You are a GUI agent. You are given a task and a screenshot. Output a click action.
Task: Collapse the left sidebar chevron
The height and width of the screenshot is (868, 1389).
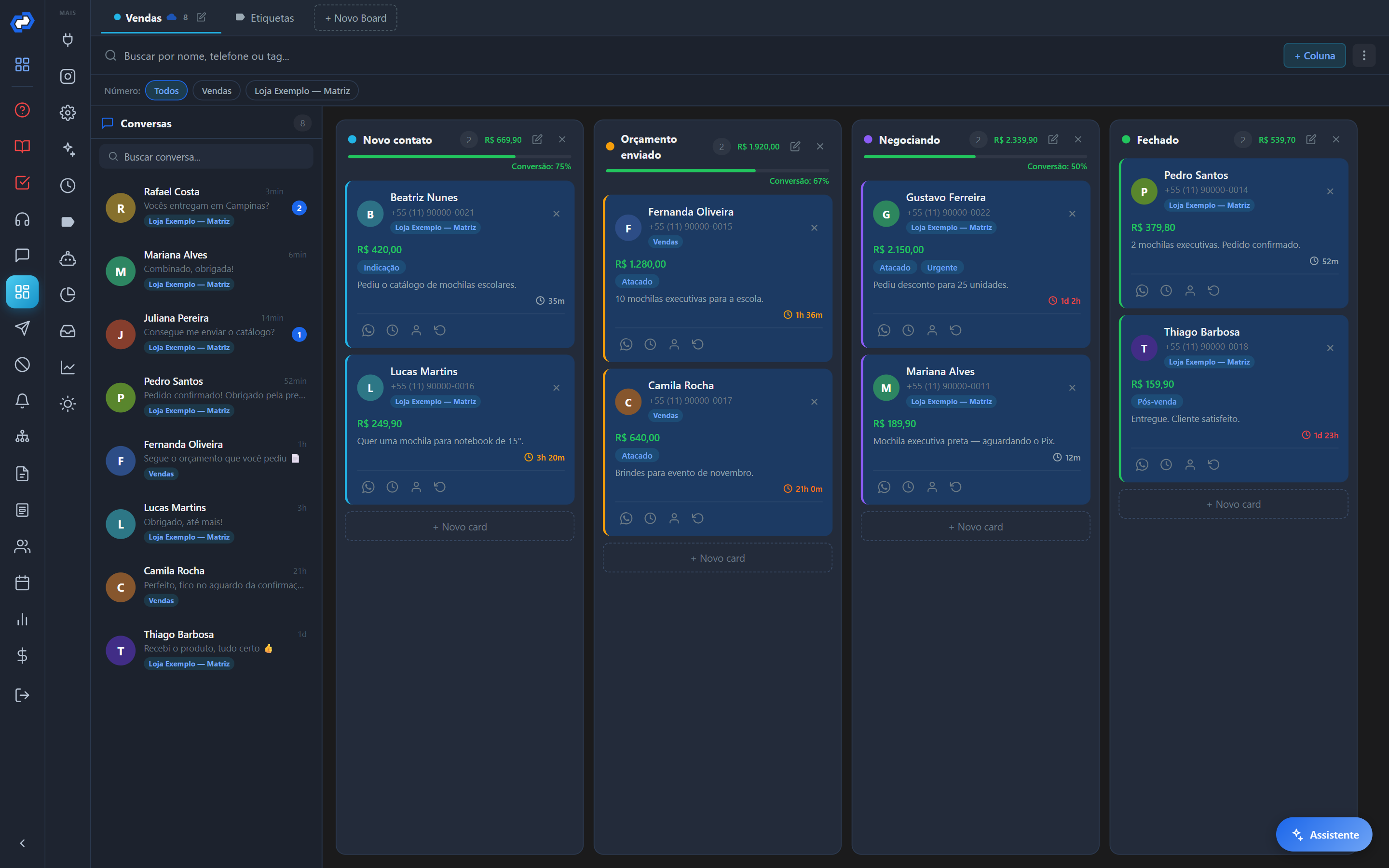(x=22, y=843)
